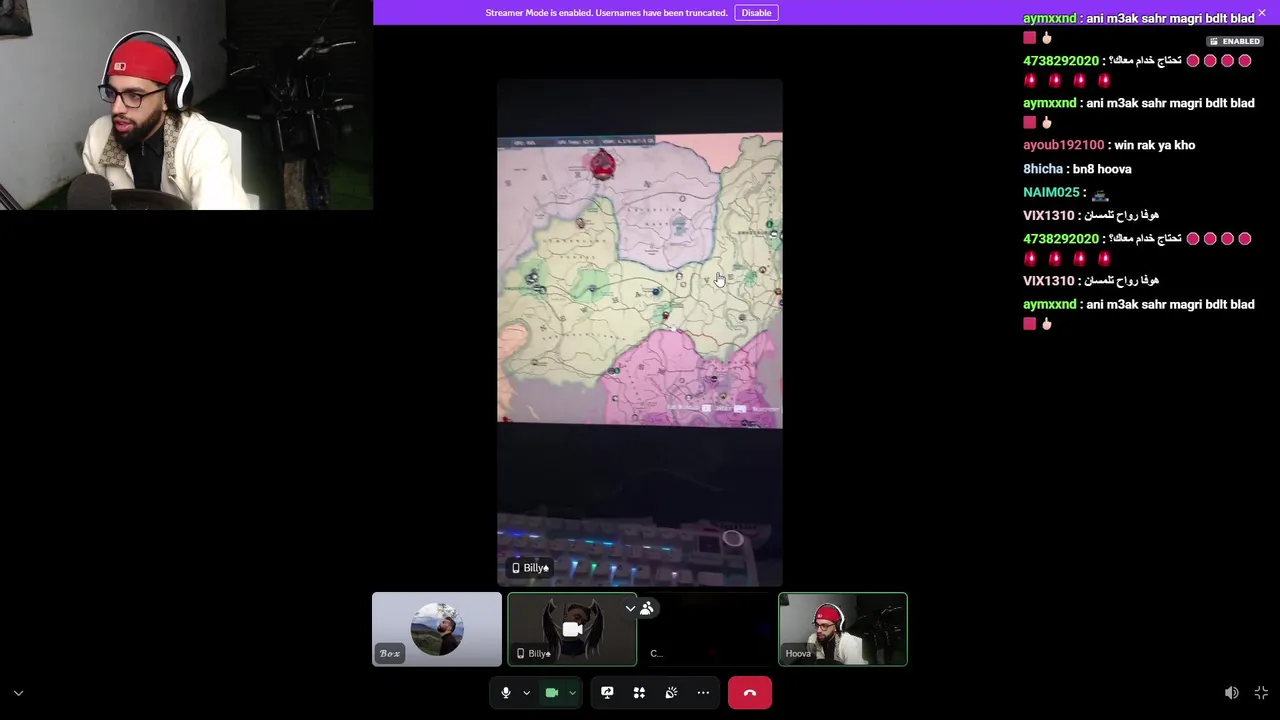The width and height of the screenshot is (1280, 720).
Task: Dismiss the Streamer Mode banner
Action: (x=1262, y=13)
